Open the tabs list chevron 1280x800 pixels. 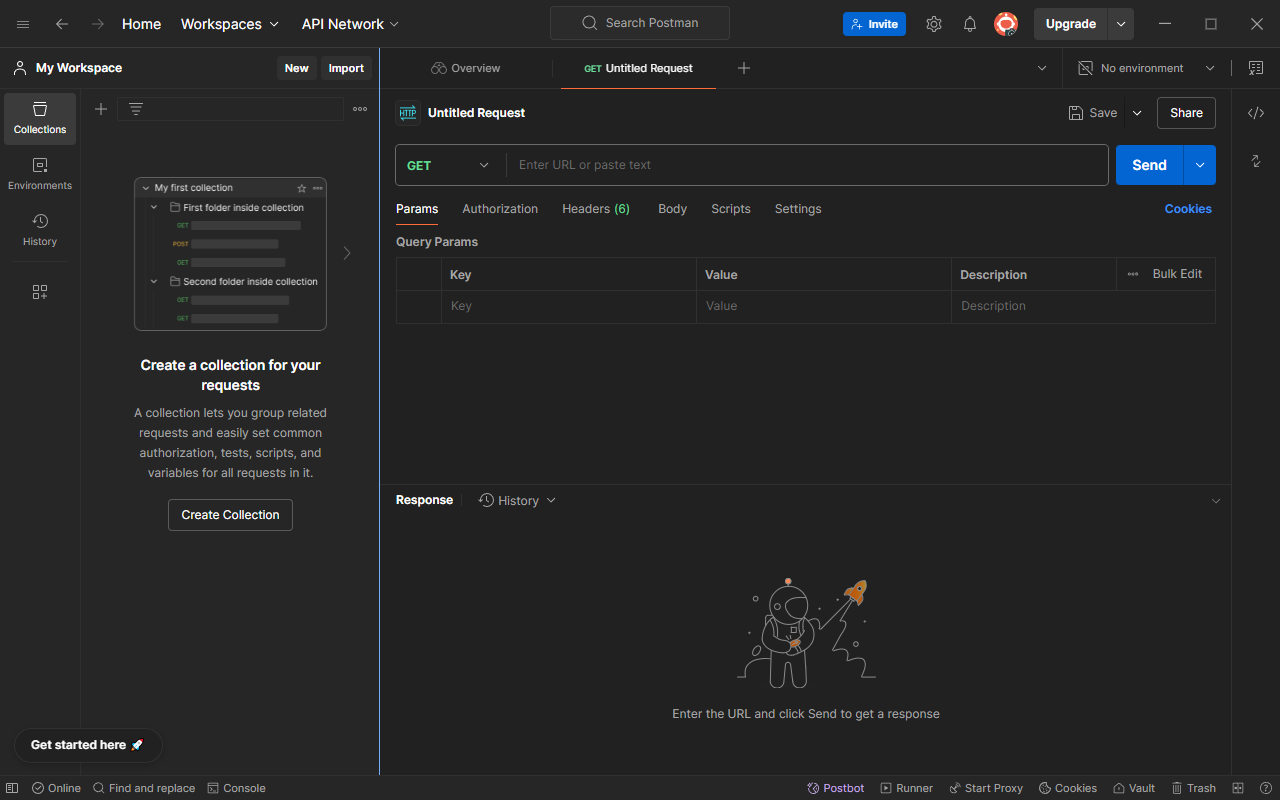tap(1042, 68)
